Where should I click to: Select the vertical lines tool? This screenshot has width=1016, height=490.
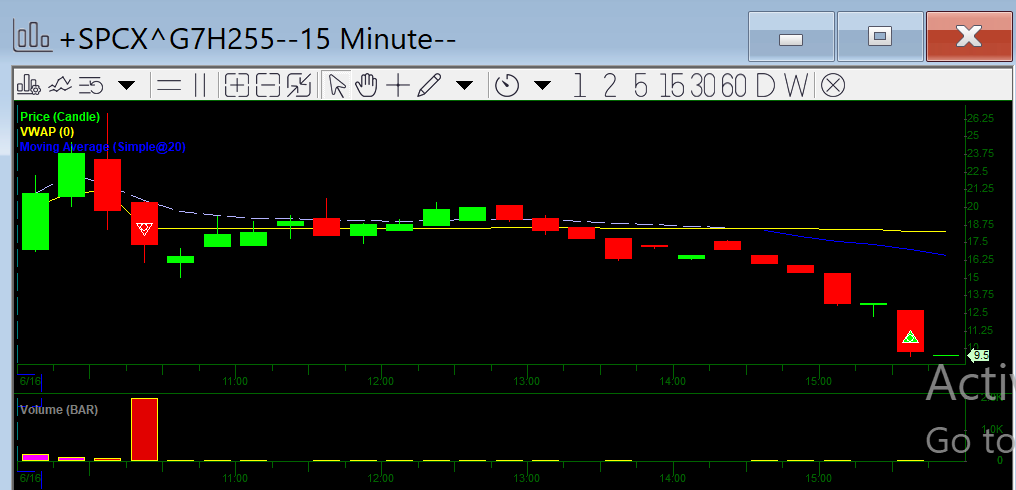(200, 85)
